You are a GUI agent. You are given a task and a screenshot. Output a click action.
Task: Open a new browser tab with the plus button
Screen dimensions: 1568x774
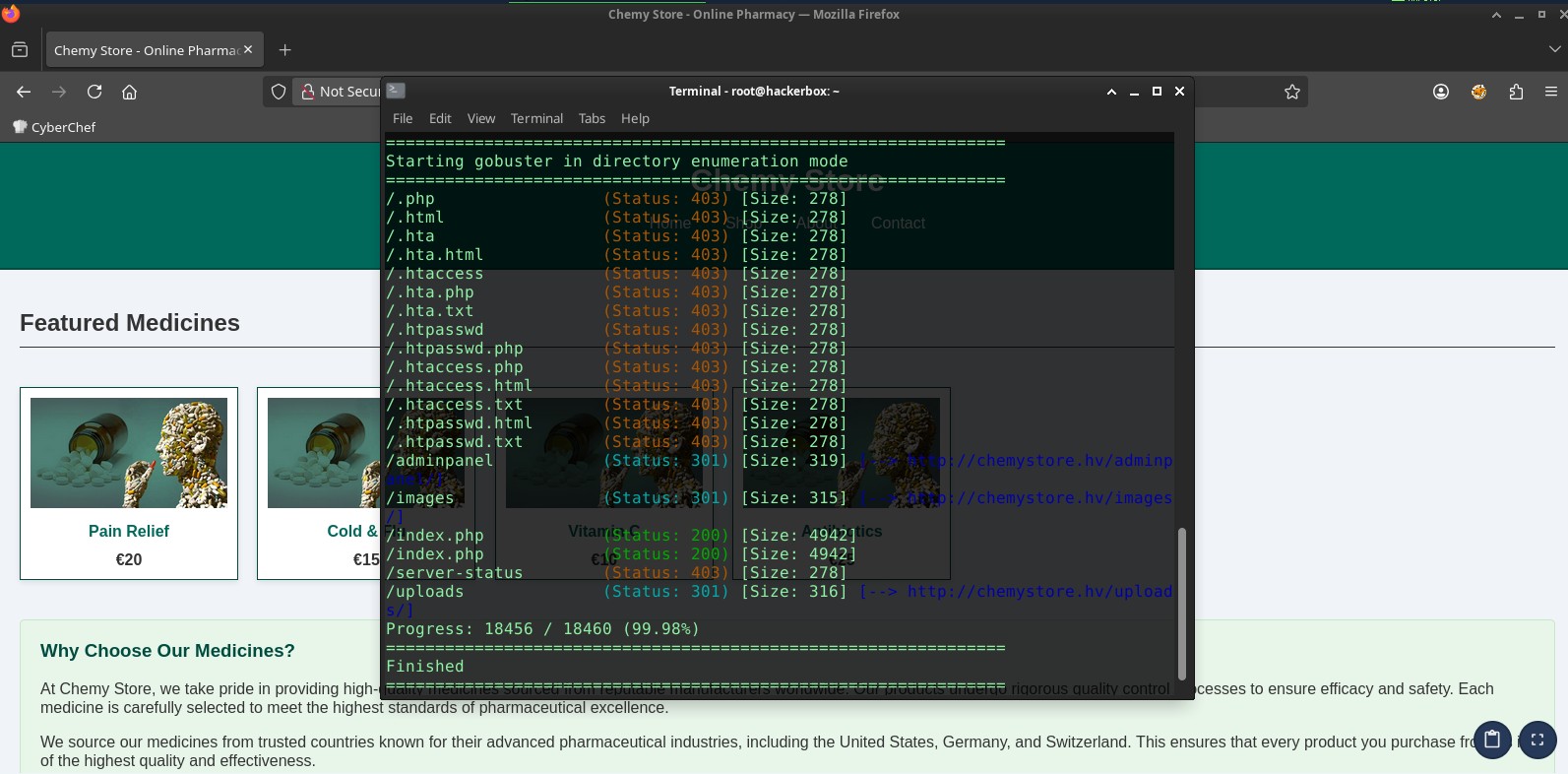tap(284, 50)
